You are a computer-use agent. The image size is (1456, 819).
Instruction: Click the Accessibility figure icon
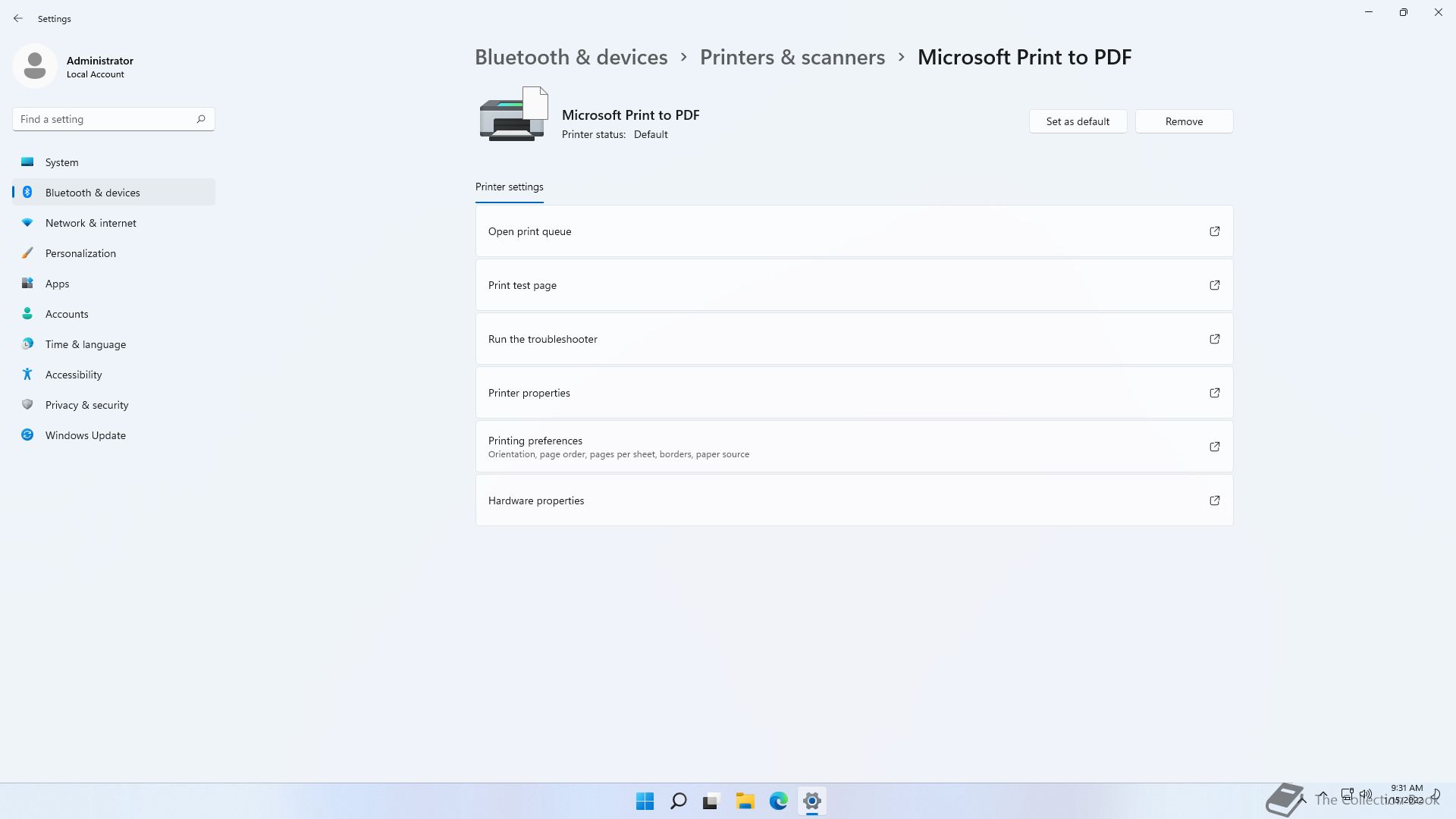click(27, 374)
